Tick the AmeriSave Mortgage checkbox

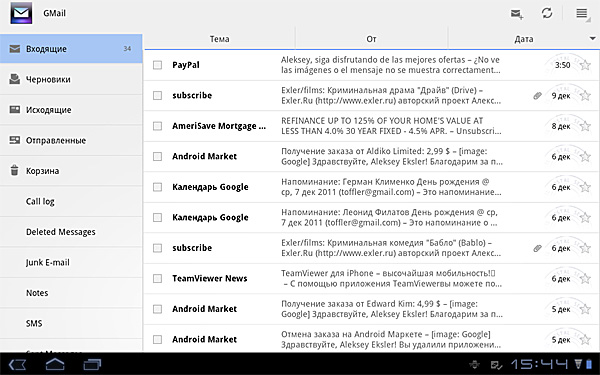tap(157, 126)
